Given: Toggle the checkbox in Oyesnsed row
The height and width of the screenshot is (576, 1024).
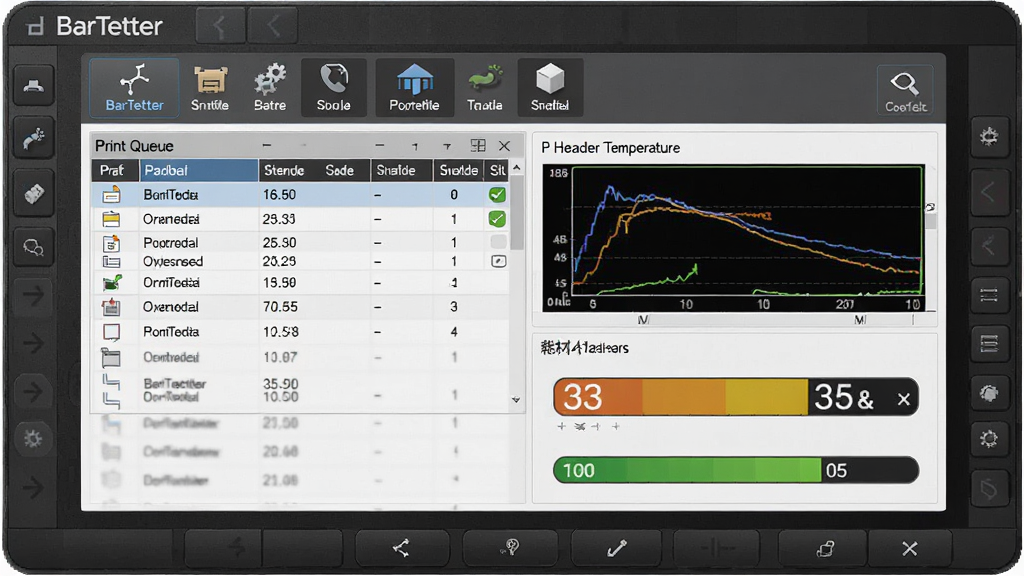Looking at the screenshot, I should (x=498, y=261).
